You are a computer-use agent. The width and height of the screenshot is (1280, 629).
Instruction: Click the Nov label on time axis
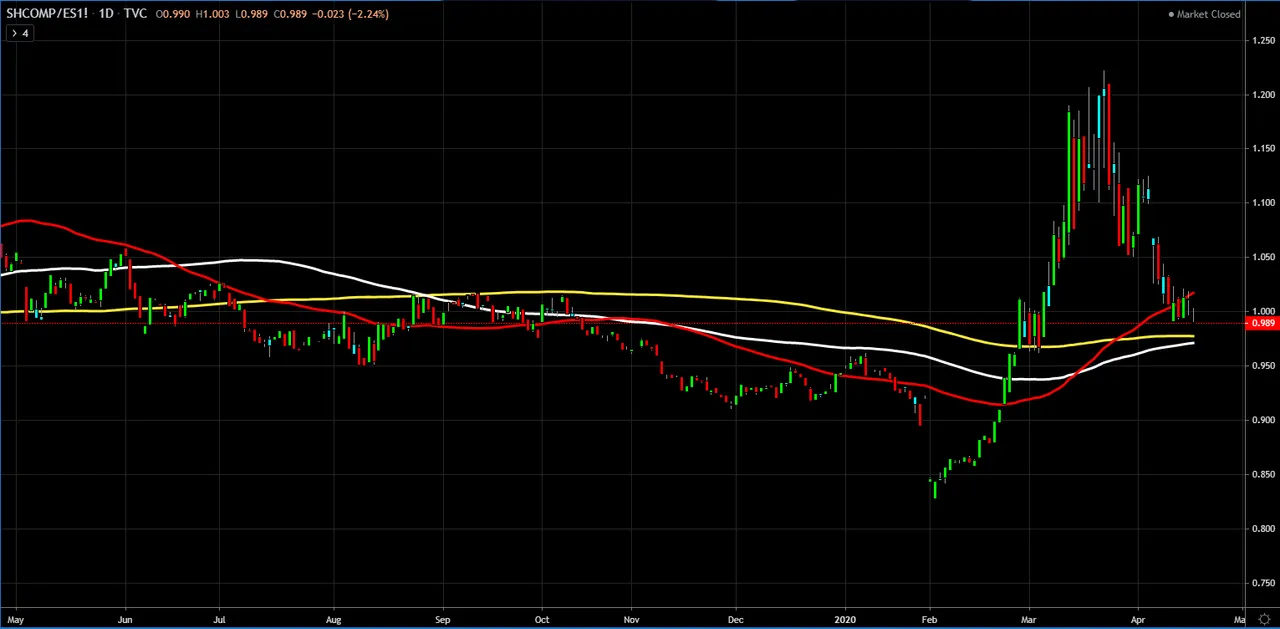tap(631, 620)
